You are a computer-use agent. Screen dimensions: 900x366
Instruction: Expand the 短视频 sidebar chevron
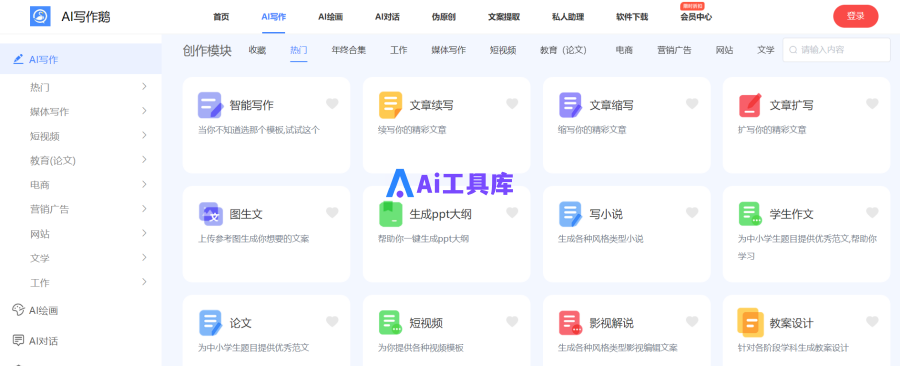click(144, 135)
